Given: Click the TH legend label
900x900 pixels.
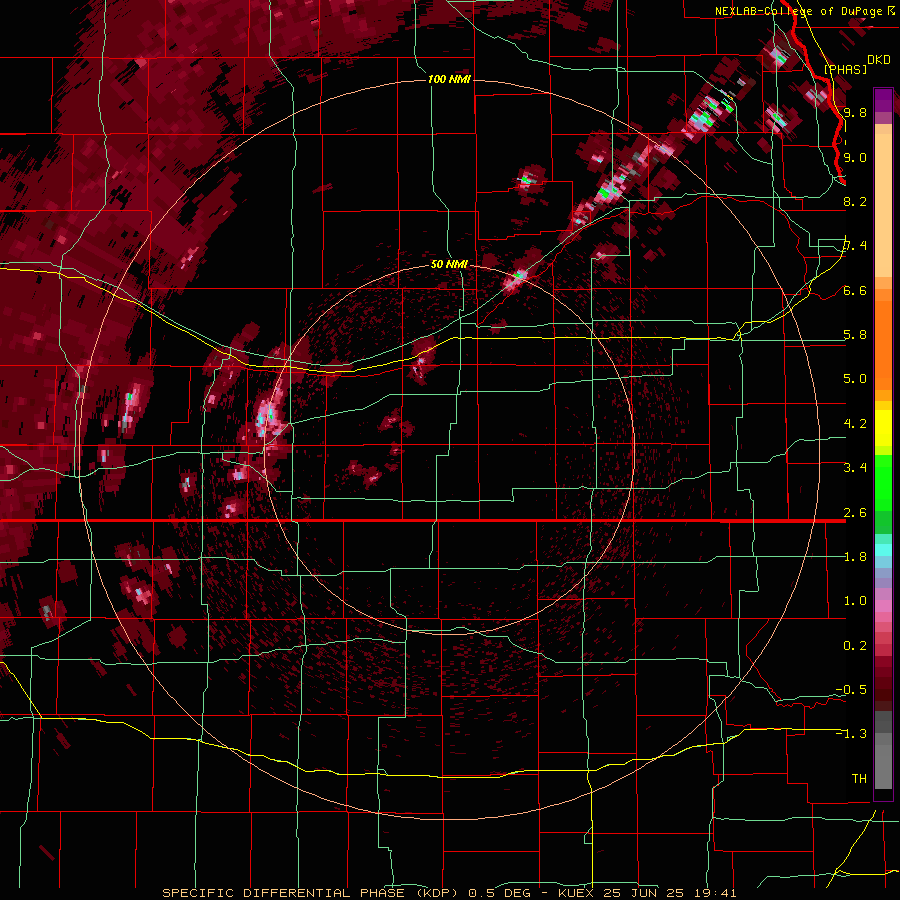Looking at the screenshot, I should (859, 778).
